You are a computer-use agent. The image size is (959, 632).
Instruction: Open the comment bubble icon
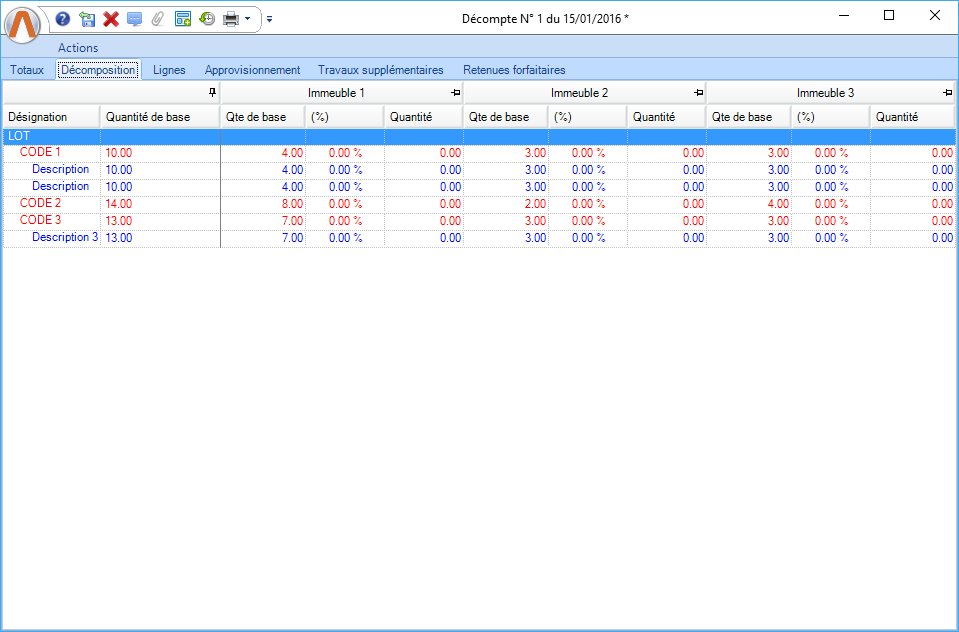tap(135, 18)
